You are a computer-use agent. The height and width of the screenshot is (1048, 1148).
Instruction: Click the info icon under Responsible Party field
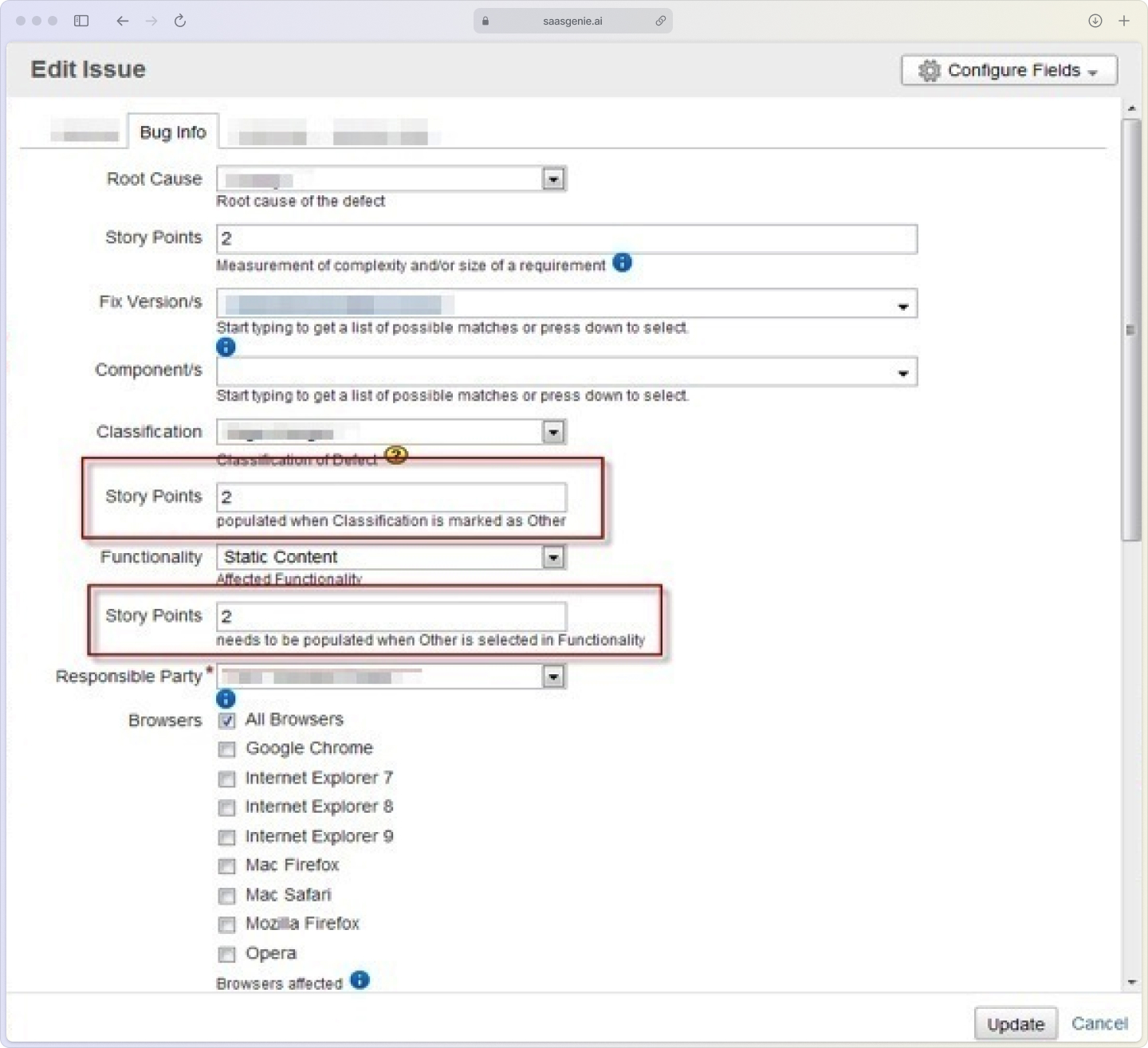coord(226,699)
